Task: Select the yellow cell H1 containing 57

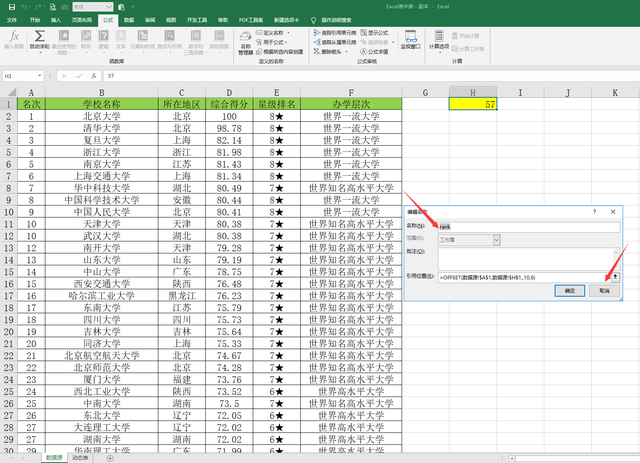Action: coord(474,103)
